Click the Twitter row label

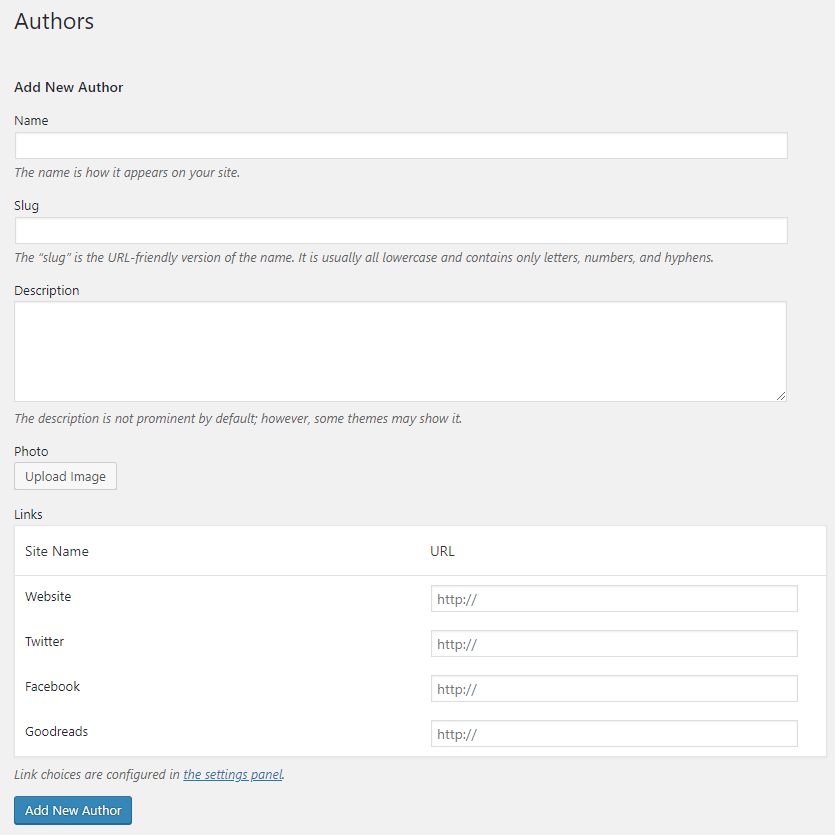click(x=44, y=642)
